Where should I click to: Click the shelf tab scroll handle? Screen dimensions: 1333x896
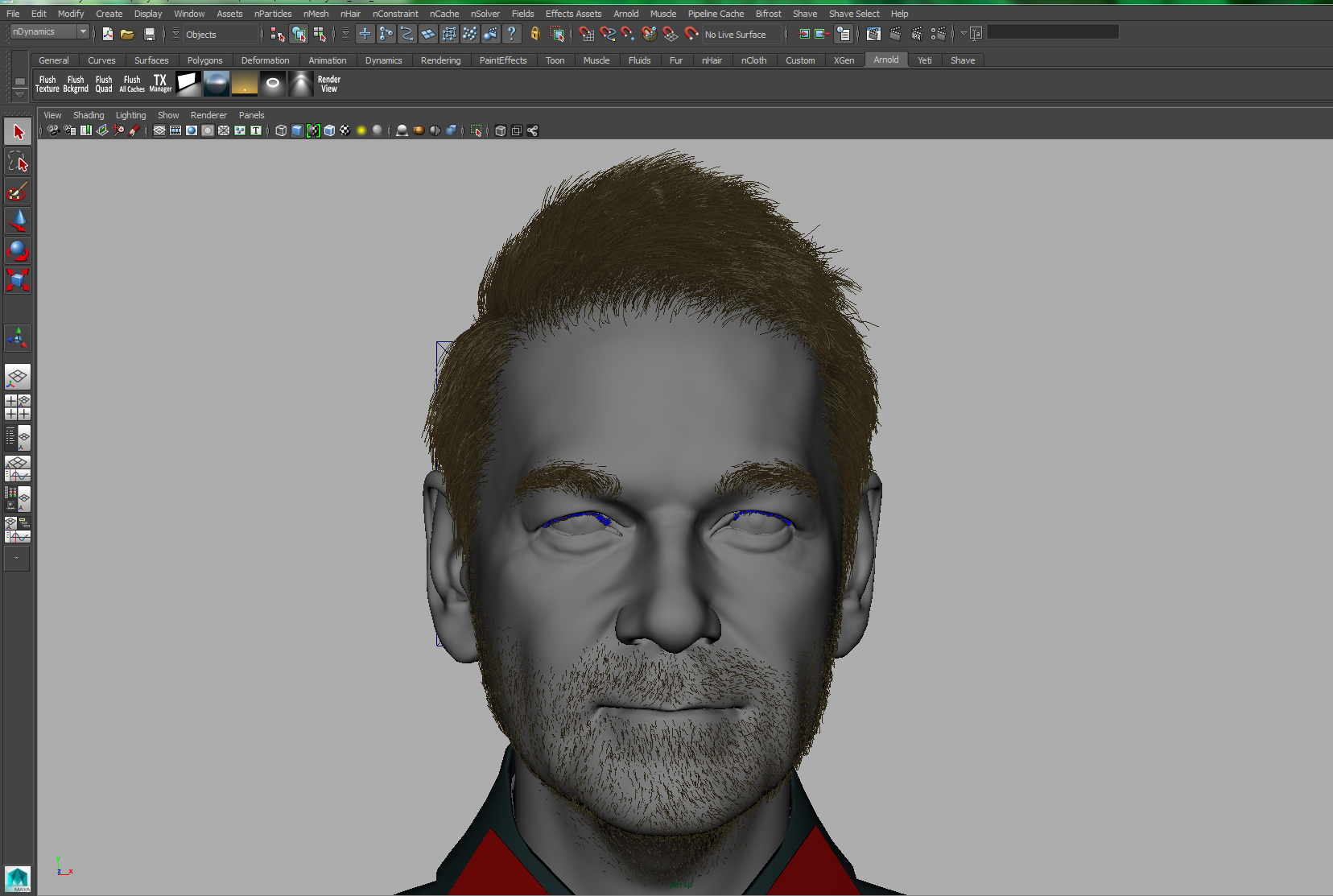[x=20, y=81]
